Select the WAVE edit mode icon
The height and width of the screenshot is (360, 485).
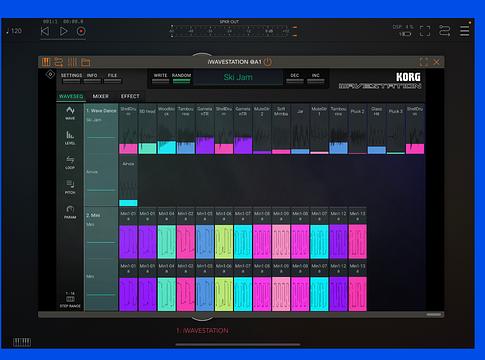70,113
